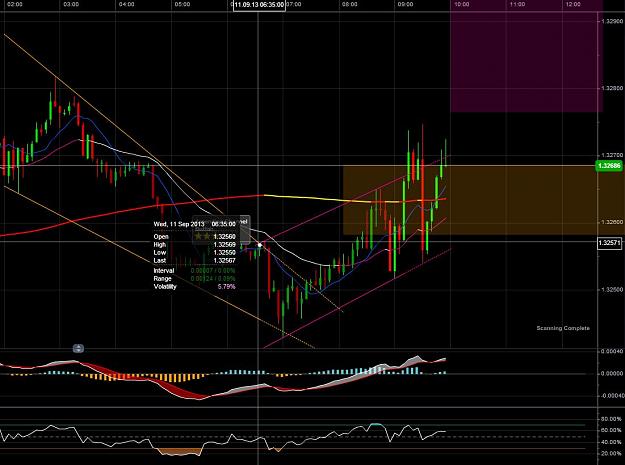Click the MACD axis label -0.00040
The width and height of the screenshot is (625, 465).
coord(612,396)
